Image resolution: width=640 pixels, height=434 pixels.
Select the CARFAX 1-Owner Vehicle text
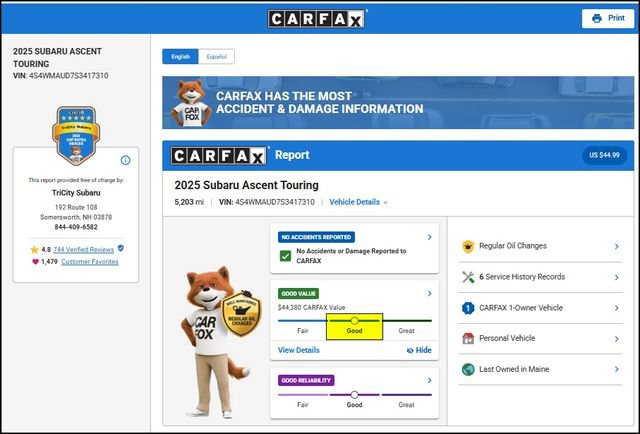click(x=521, y=308)
